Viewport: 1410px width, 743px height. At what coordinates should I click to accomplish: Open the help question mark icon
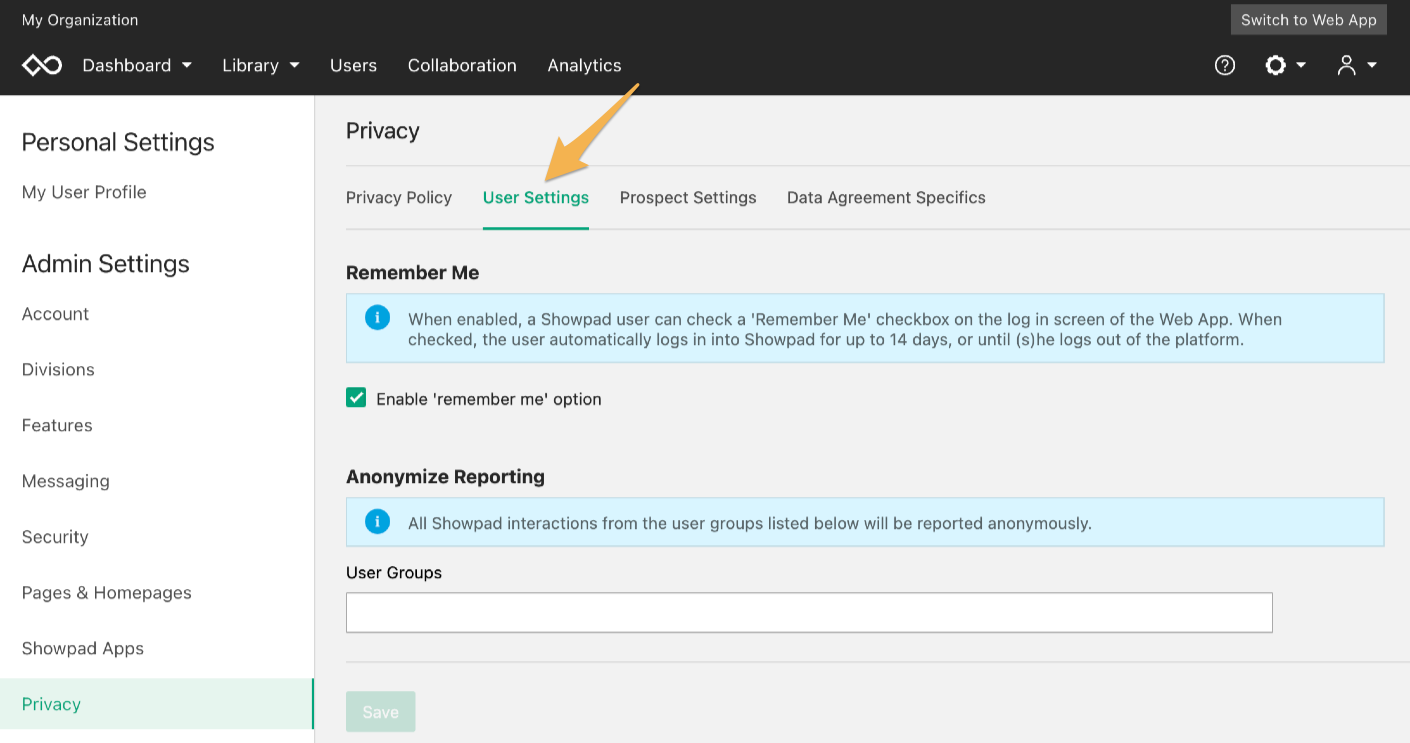point(1225,65)
